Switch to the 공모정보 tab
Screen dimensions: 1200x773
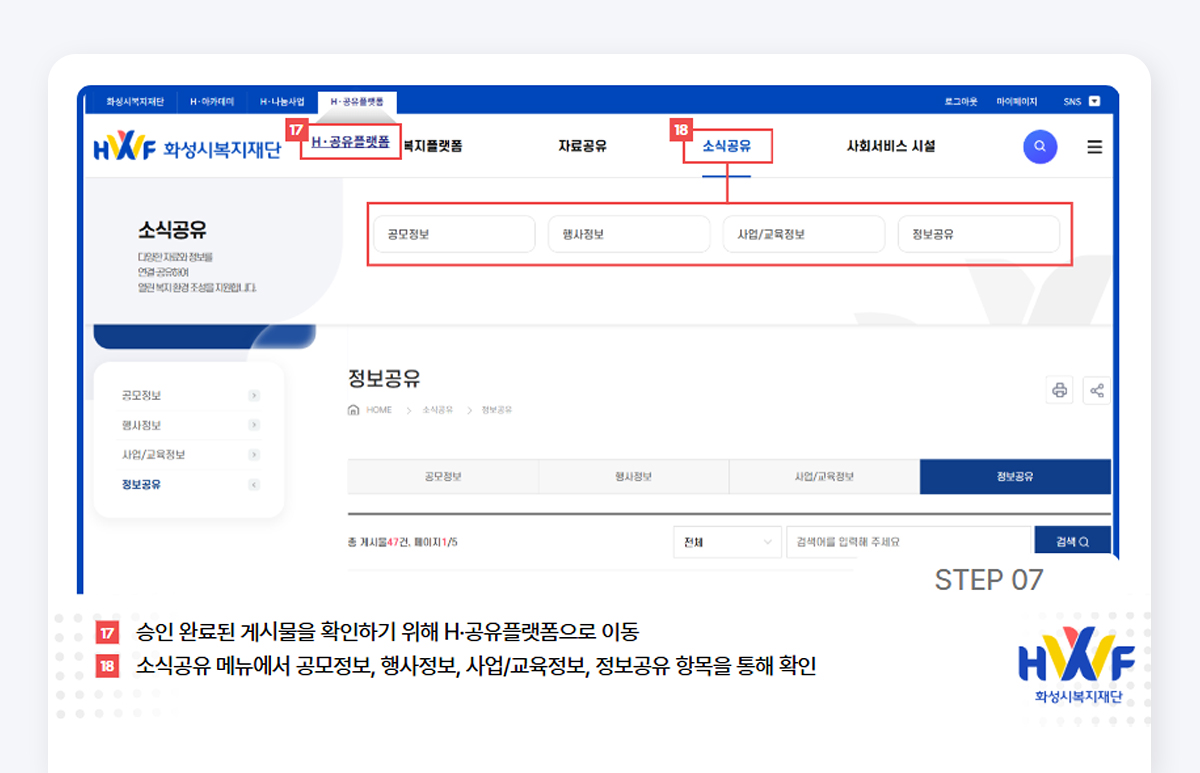pyautogui.click(x=442, y=476)
